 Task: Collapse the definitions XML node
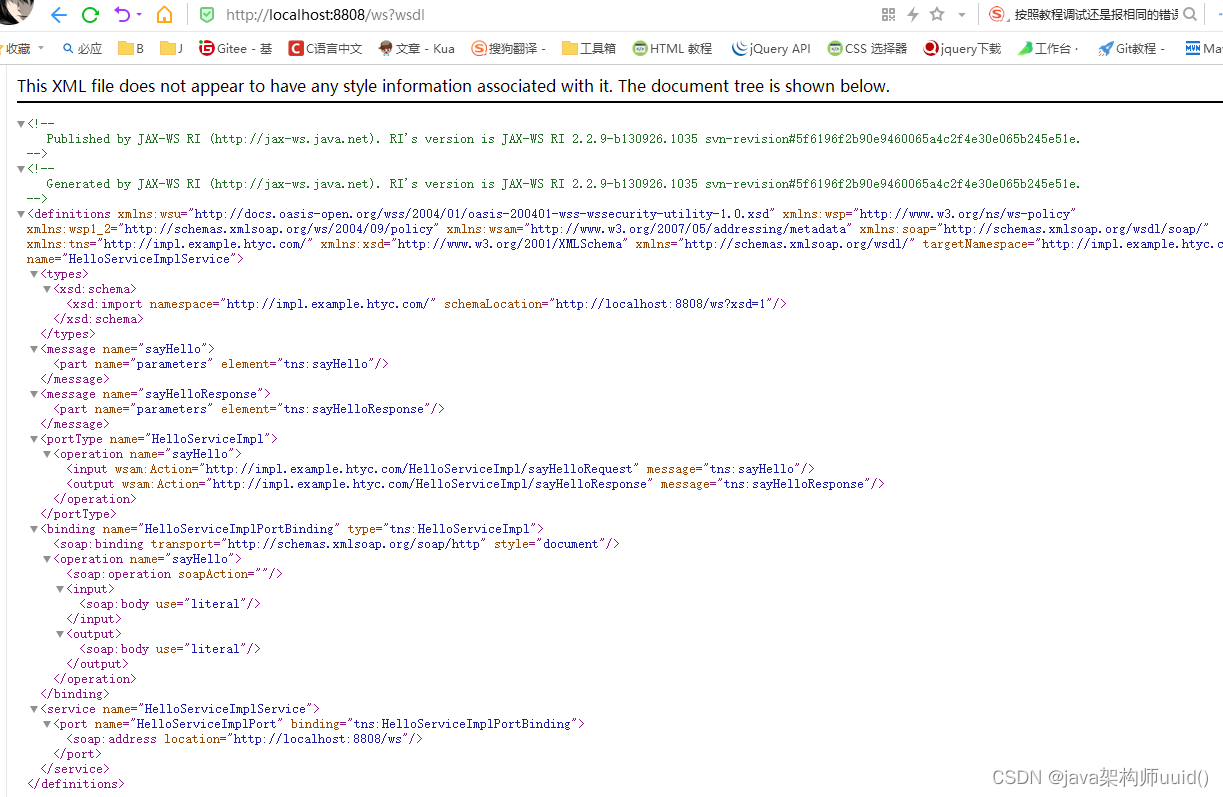[20, 213]
